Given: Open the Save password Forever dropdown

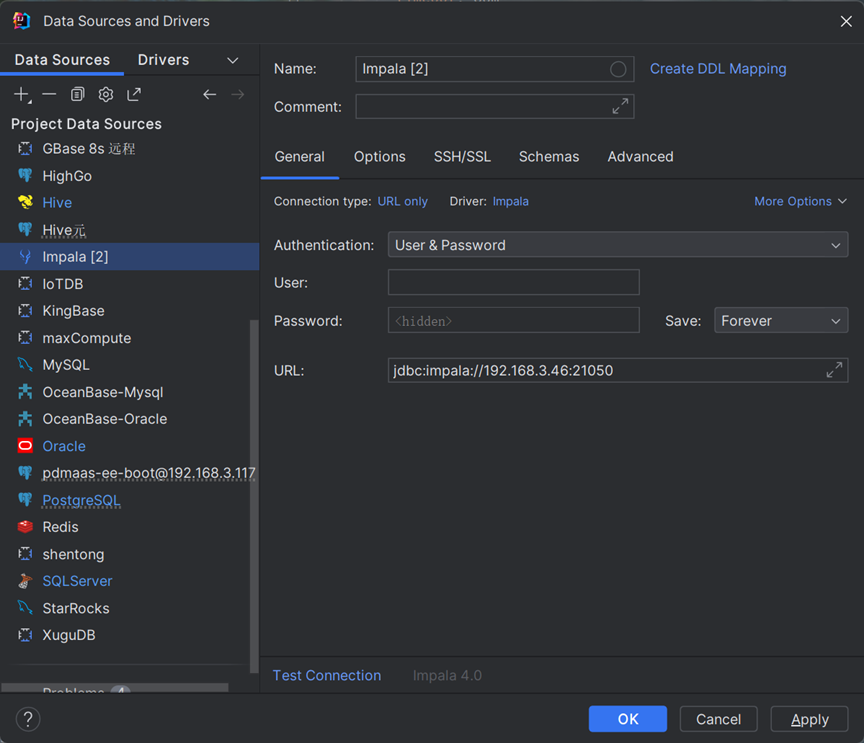Looking at the screenshot, I should pos(780,321).
